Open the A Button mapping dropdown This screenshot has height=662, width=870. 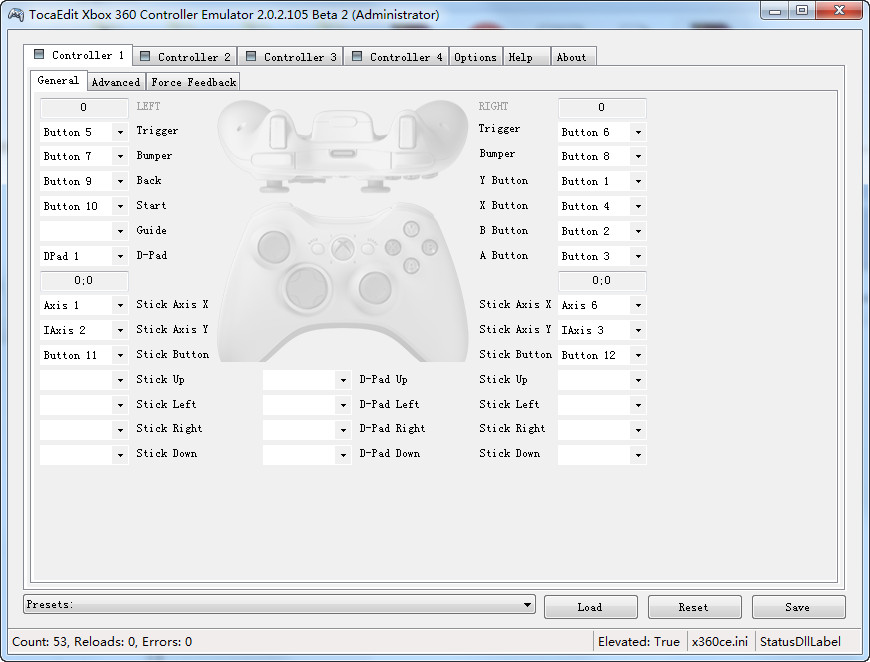coord(639,256)
